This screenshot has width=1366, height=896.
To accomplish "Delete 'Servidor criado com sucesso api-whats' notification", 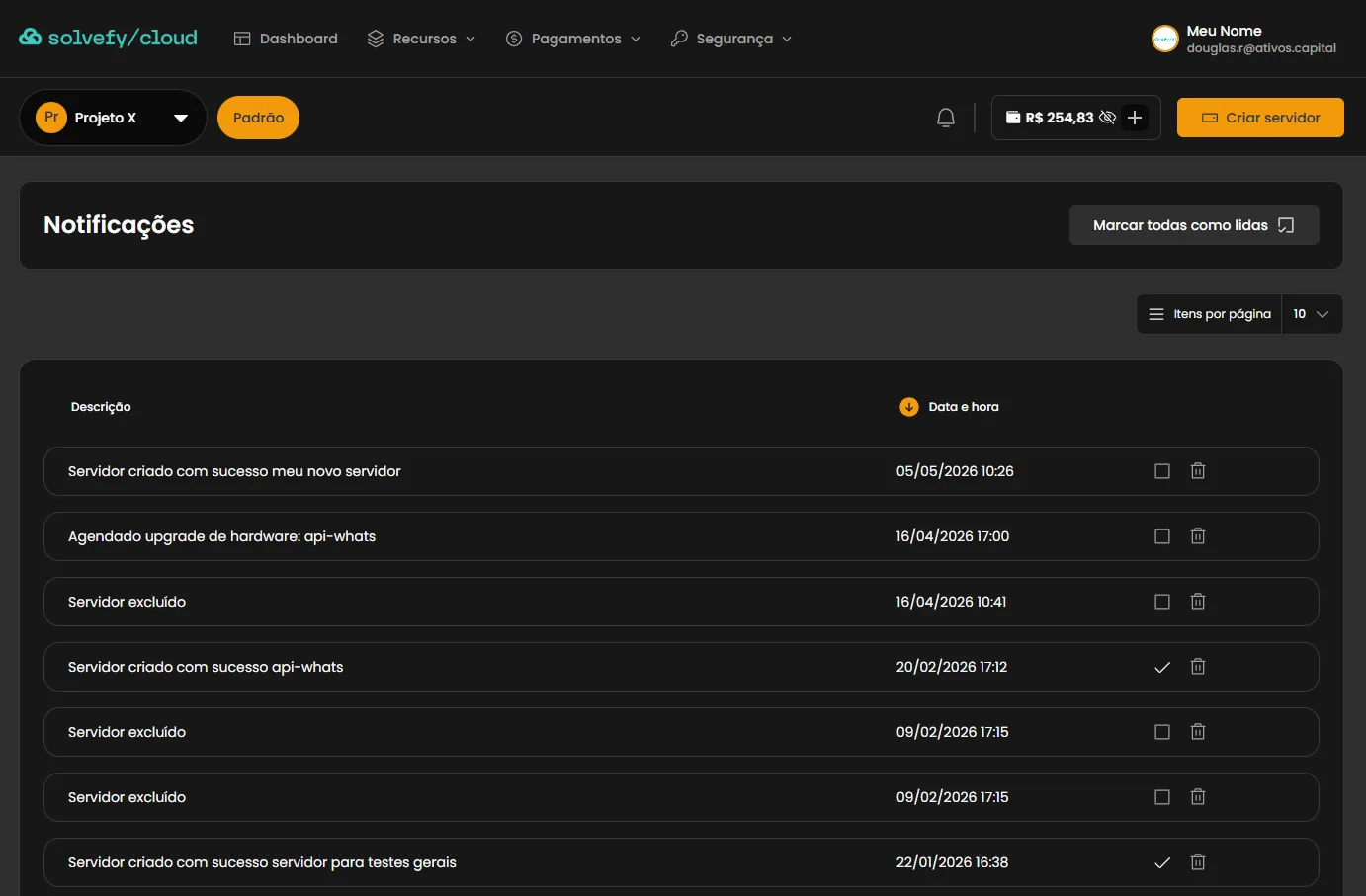I will (1198, 667).
